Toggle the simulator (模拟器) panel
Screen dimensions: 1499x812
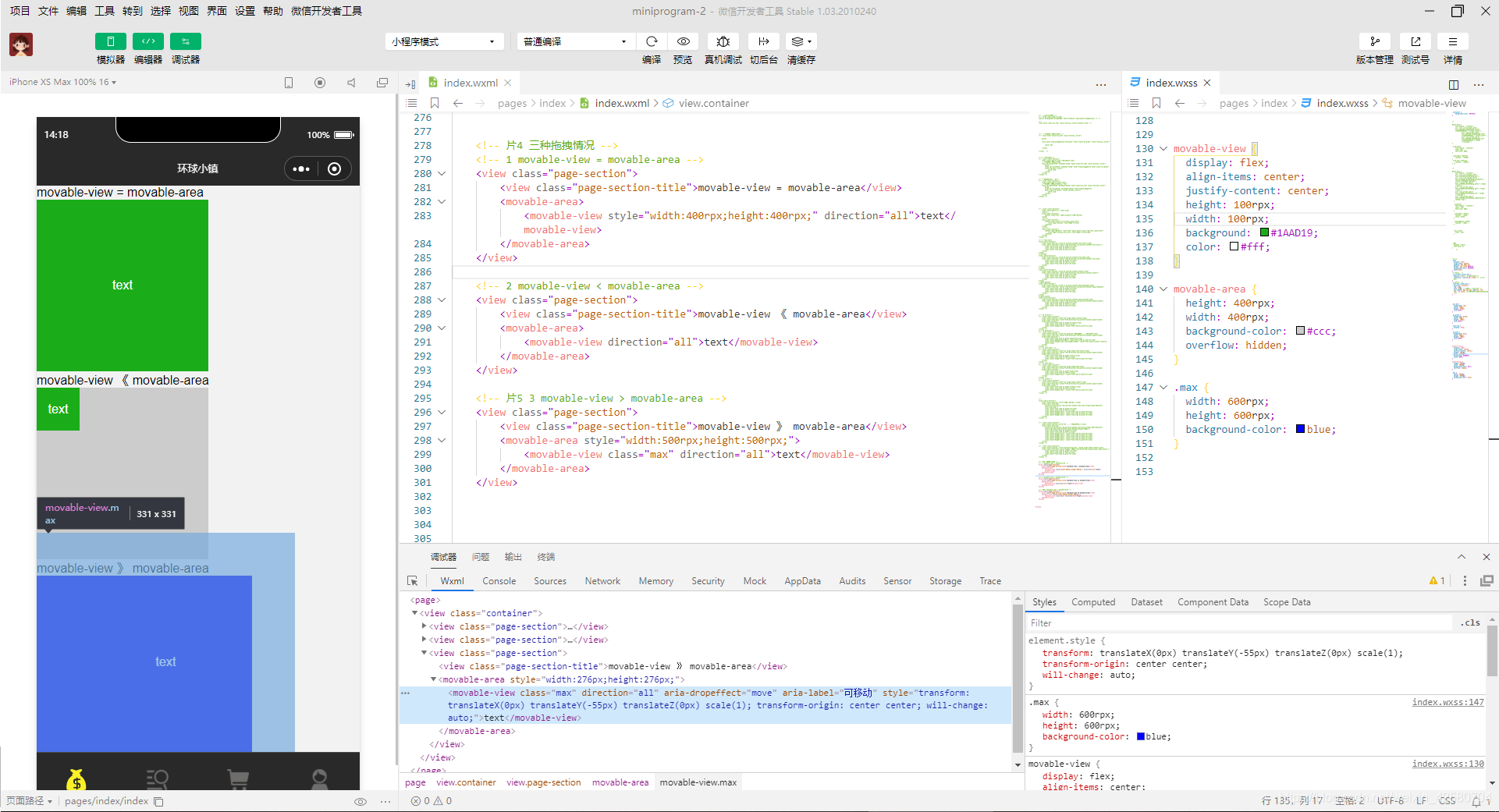click(x=110, y=41)
